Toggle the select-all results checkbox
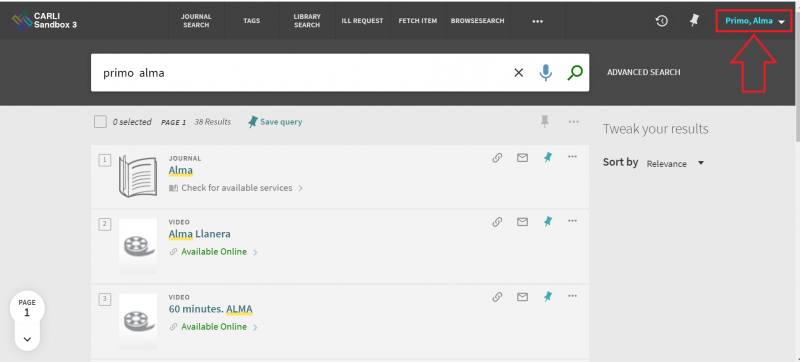The width and height of the screenshot is (800, 362). click(x=101, y=122)
